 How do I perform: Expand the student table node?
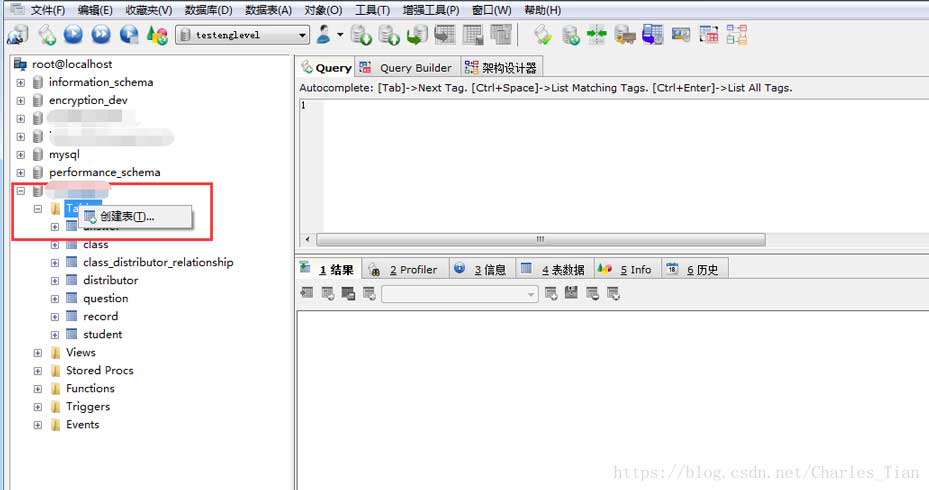coord(55,335)
